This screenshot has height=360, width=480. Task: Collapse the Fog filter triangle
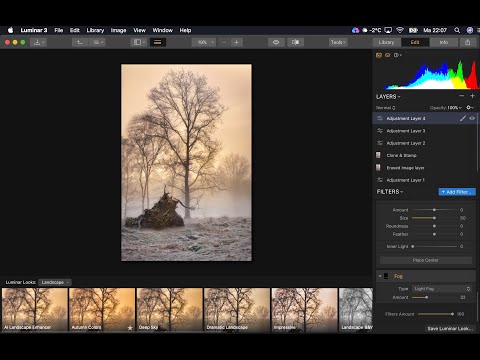[380, 276]
